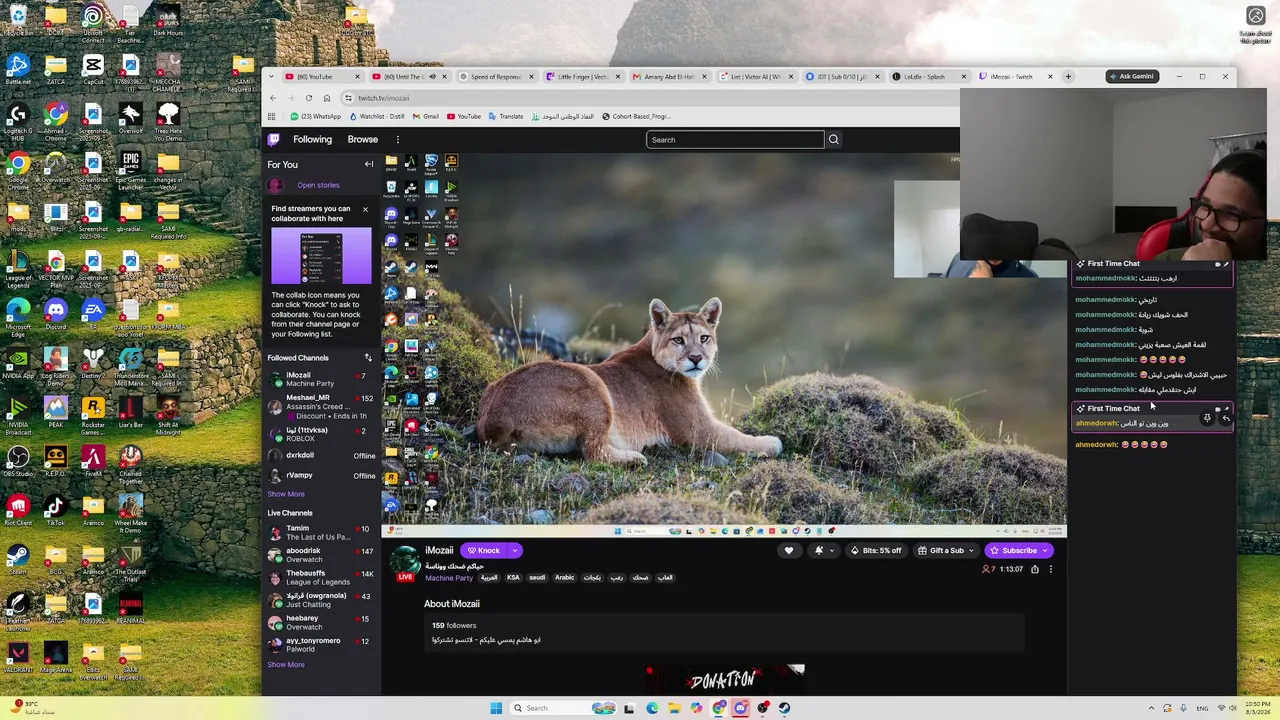Open followed channel iMozaii in the sidebar

pyautogui.click(x=321, y=379)
